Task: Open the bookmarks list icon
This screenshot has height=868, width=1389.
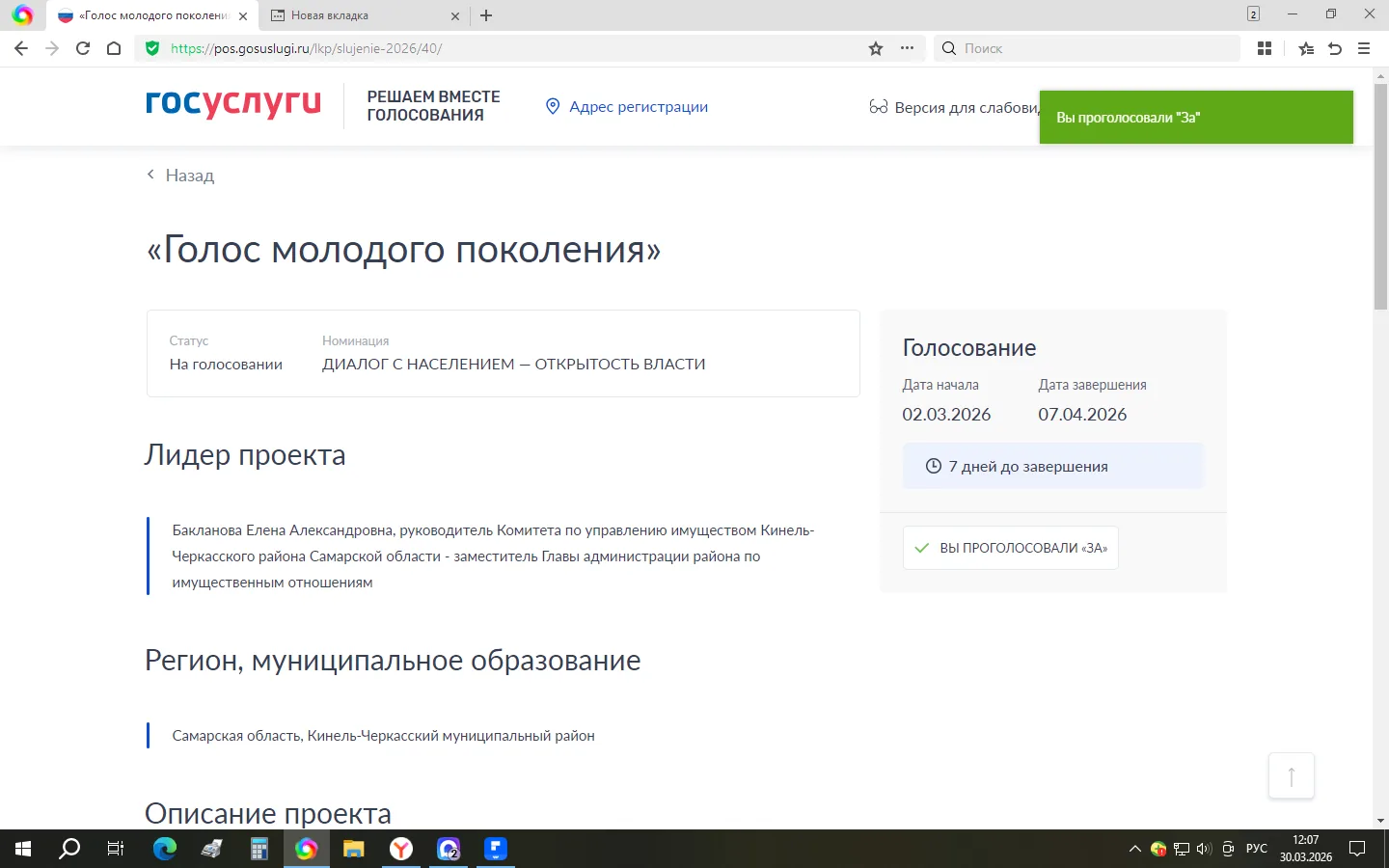Action: [x=1306, y=48]
